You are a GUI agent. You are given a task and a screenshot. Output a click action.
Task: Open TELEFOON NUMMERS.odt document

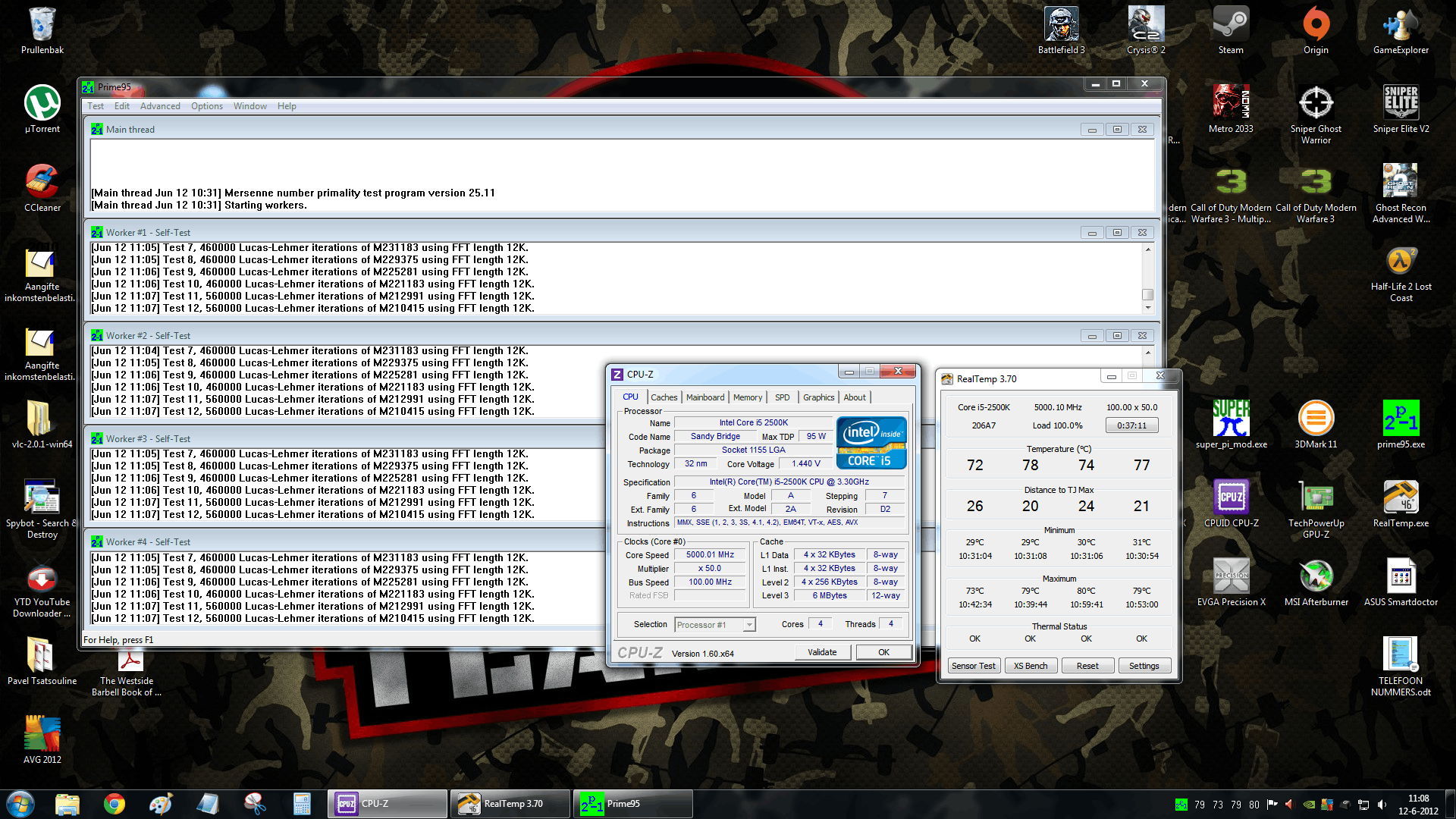[1401, 666]
